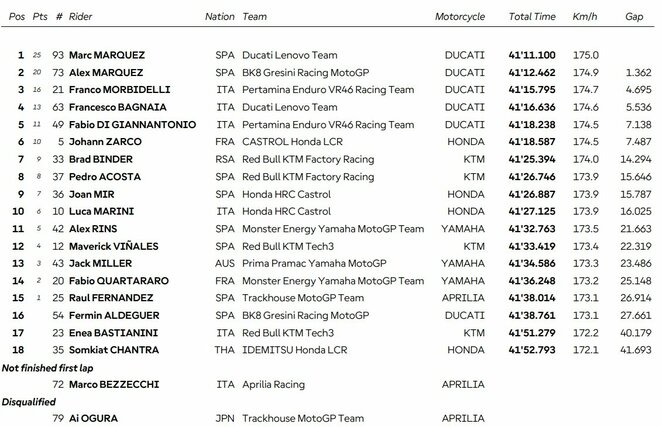Select Pedro ACOSTA in the results
The image size is (662, 427).
pyautogui.click(x=103, y=176)
